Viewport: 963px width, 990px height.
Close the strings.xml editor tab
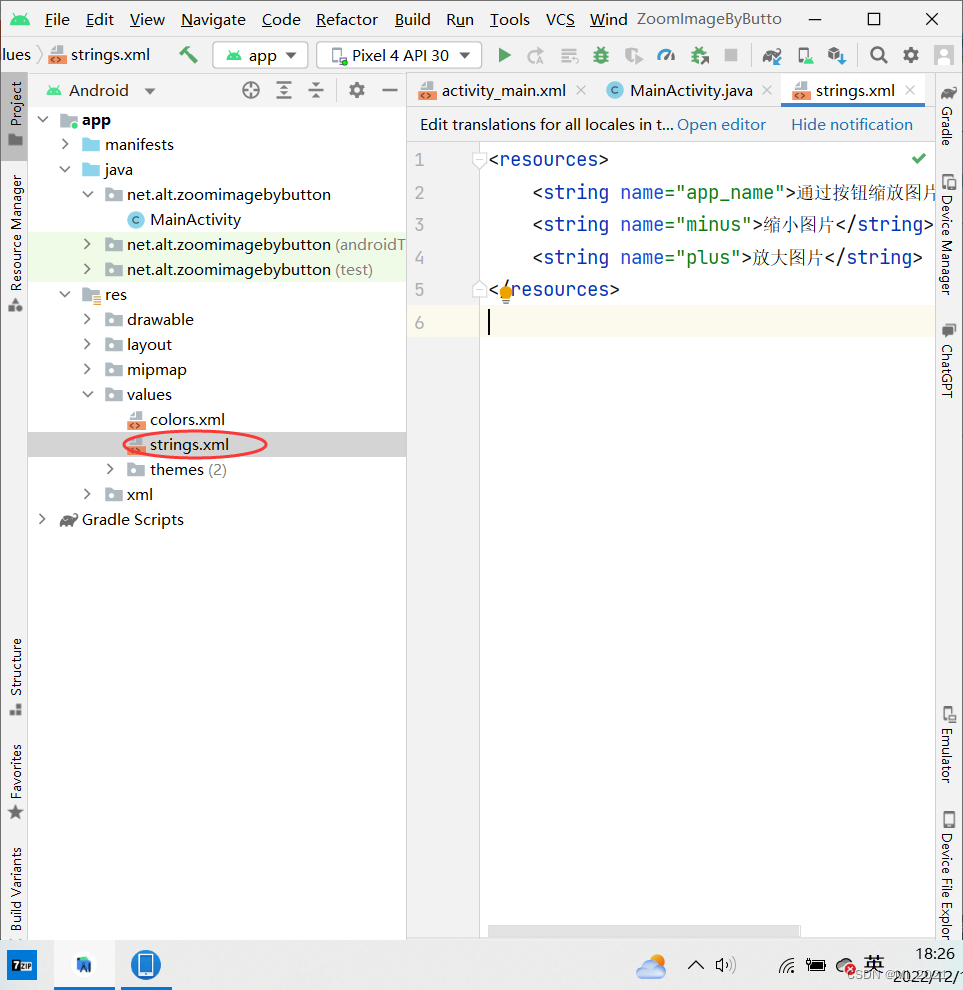tap(910, 90)
